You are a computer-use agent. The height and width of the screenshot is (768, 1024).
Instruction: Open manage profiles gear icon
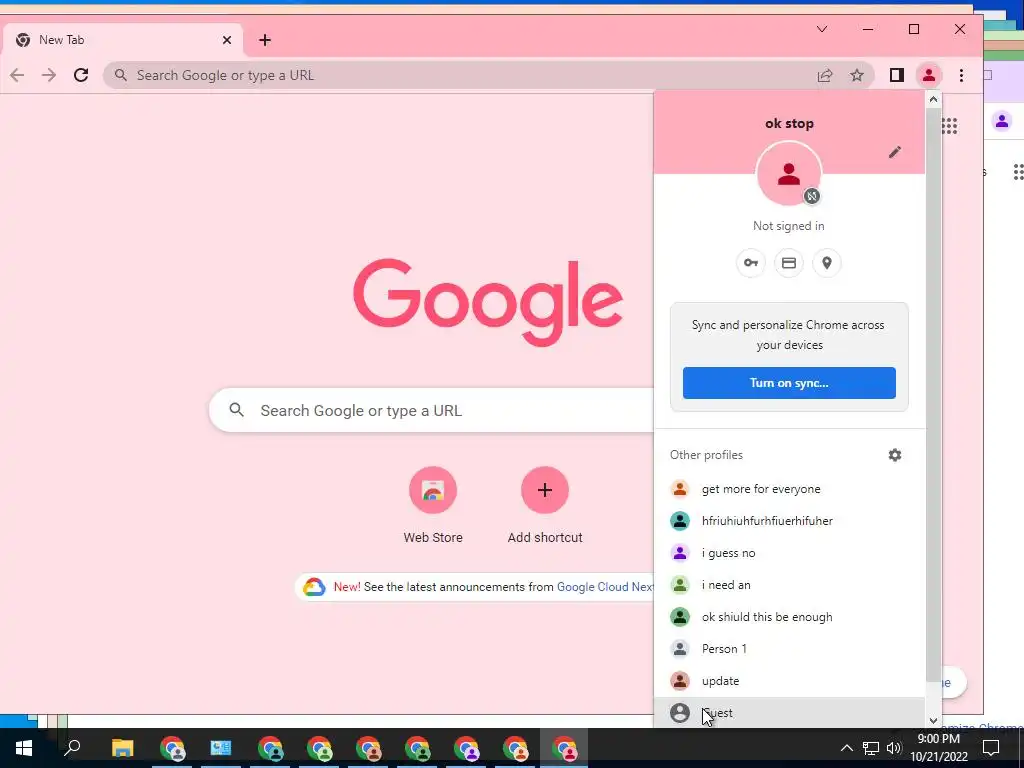click(895, 455)
